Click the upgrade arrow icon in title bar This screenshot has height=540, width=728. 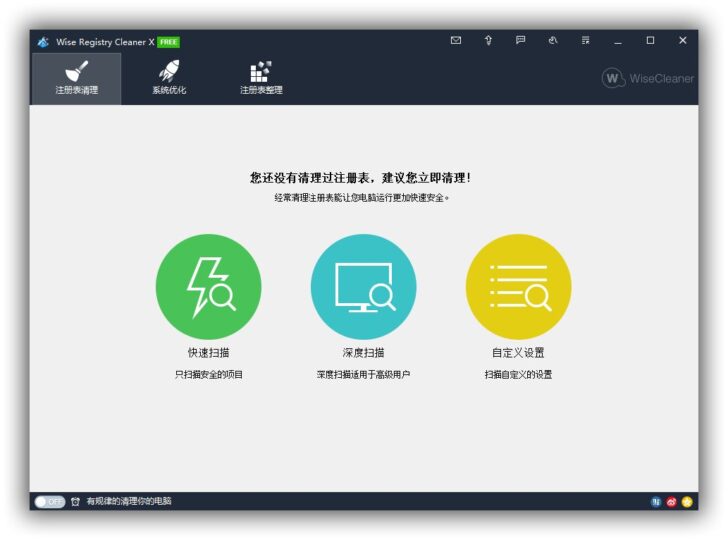pos(488,41)
